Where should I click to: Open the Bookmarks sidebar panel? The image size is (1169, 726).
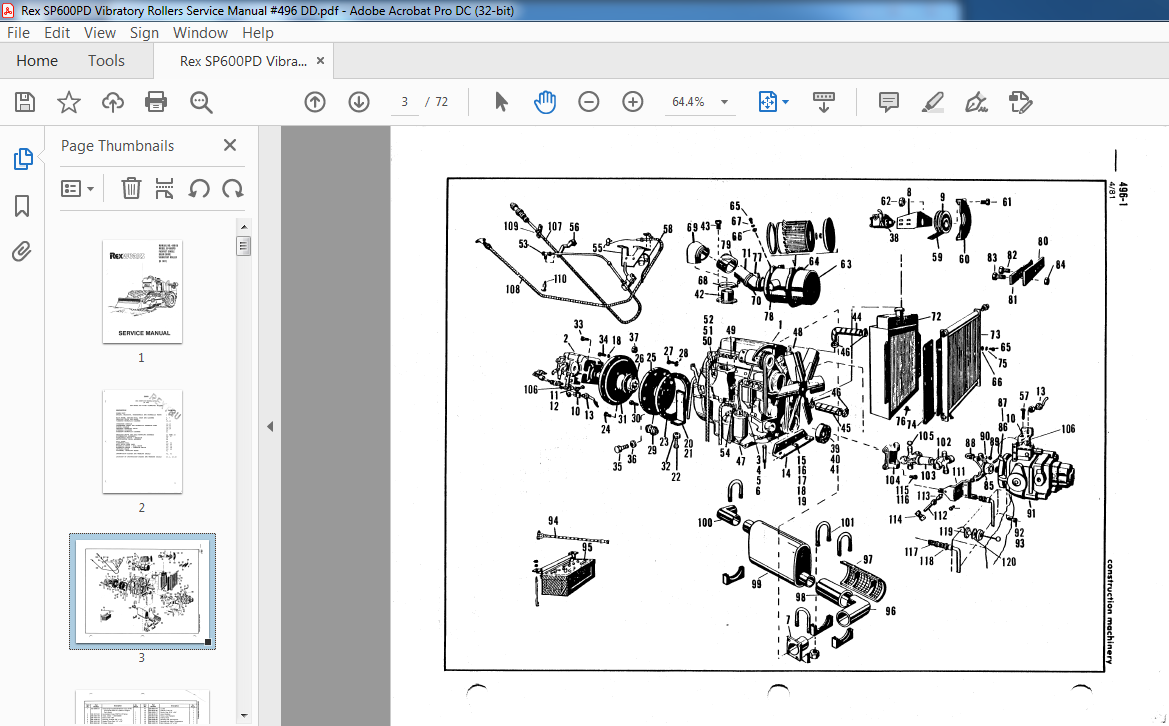tap(22, 206)
